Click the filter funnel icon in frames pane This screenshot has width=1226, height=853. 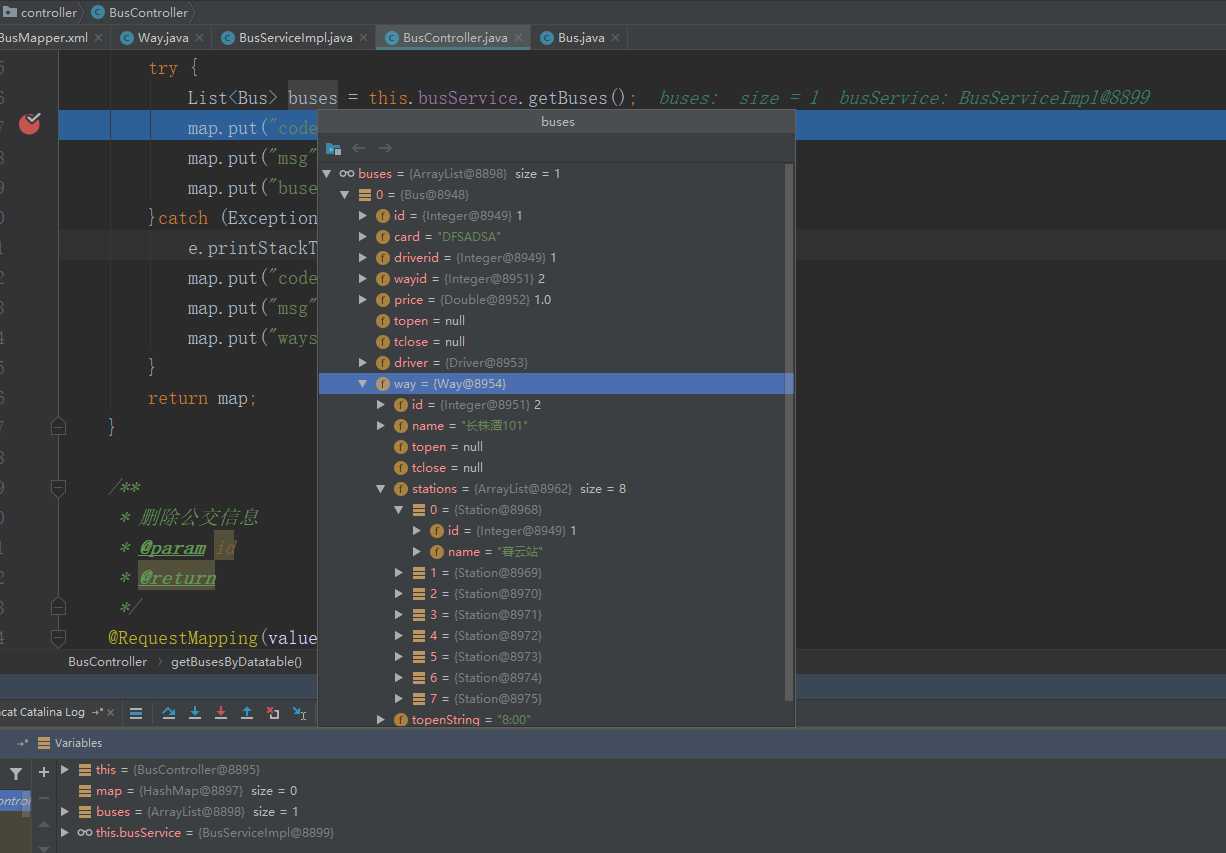[16, 773]
